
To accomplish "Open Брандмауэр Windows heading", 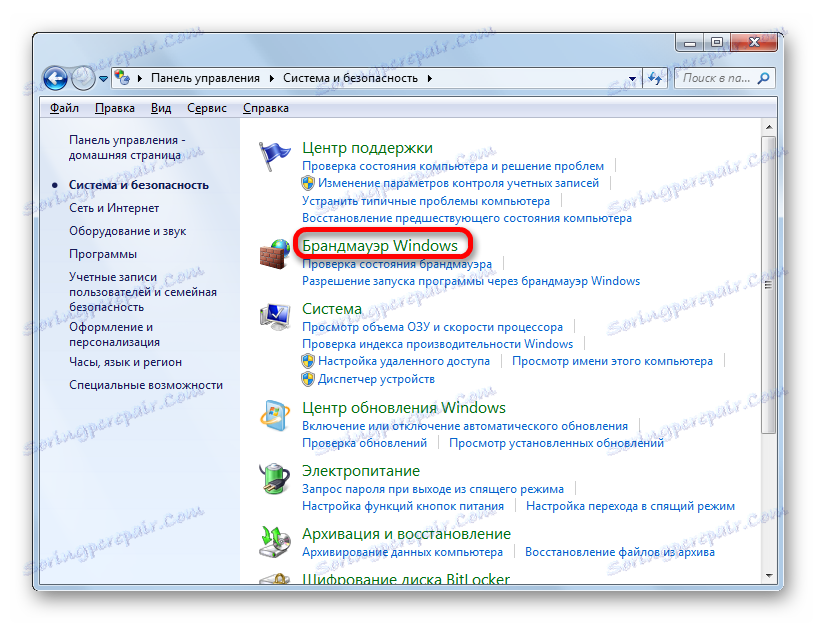I will pos(380,245).
